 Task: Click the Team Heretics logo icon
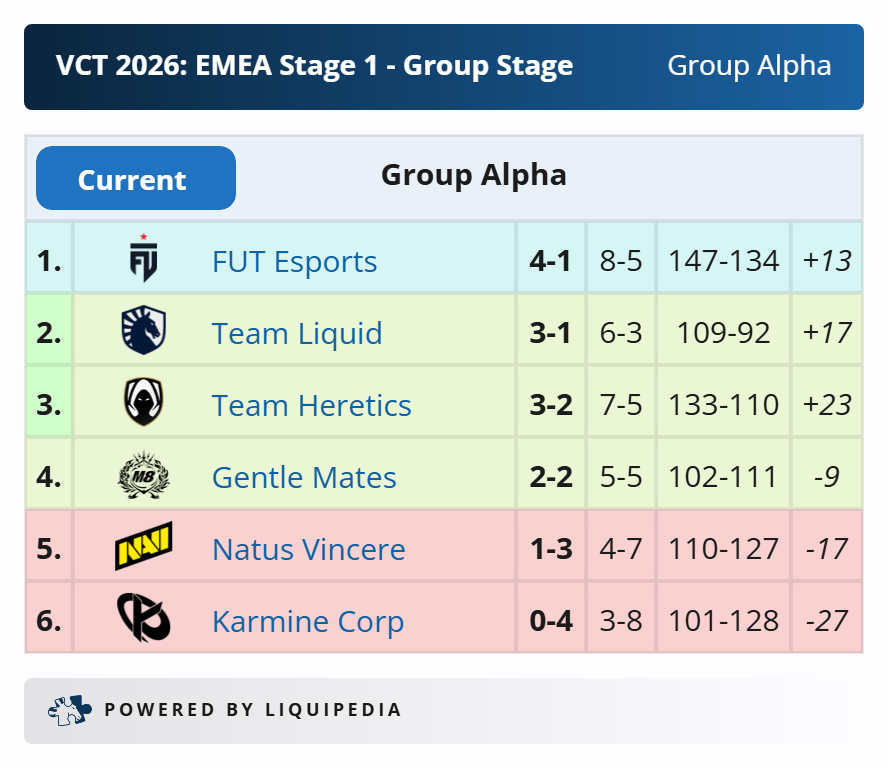tap(144, 404)
